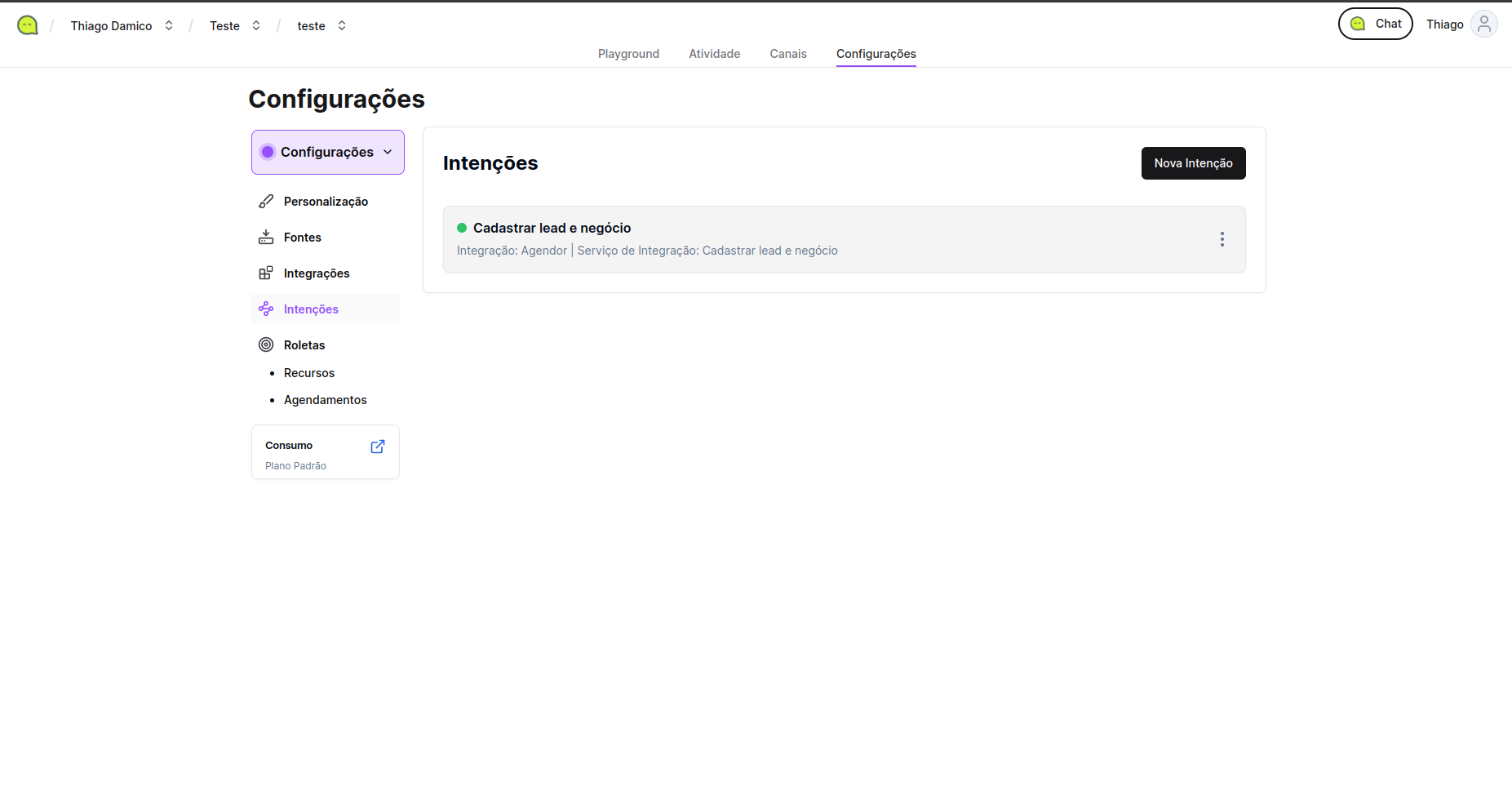The height and width of the screenshot is (791, 1512).
Task: Open the three-dot menu for Cadastrar lead
Action: pos(1222,239)
